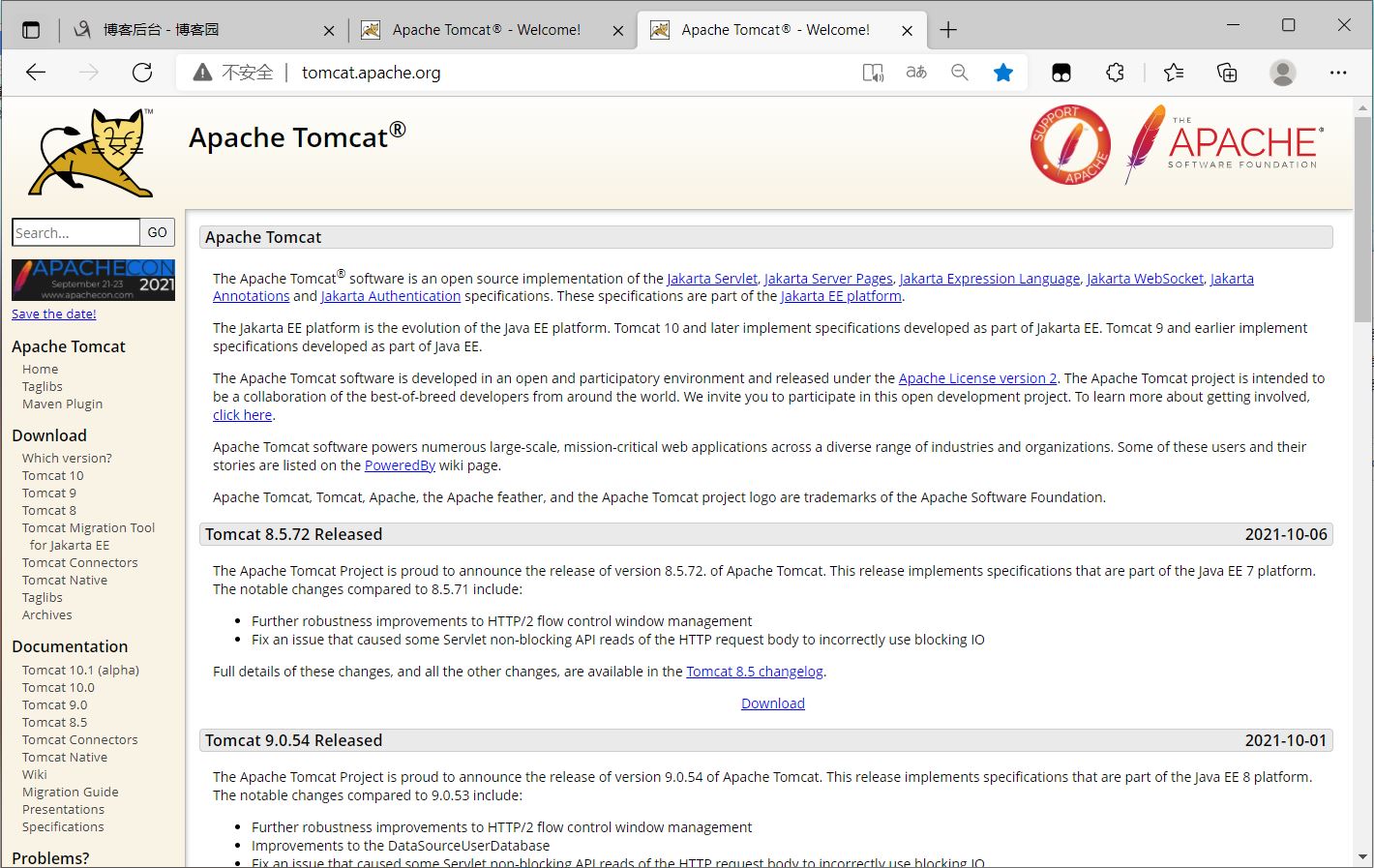The image size is (1374, 868).
Task: Open Tomcat 10.1 (alpha) documentation
Action: pyautogui.click(x=81, y=670)
